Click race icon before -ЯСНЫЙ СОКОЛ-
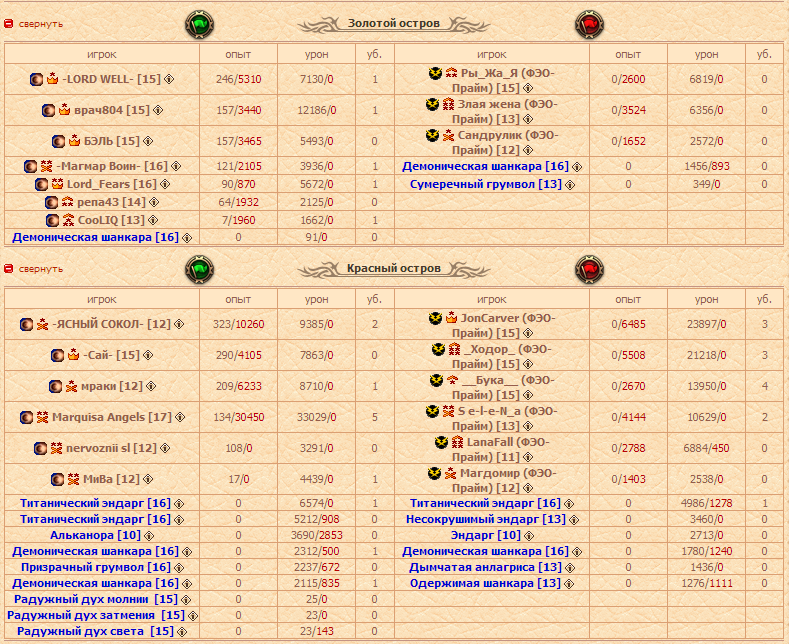This screenshot has width=789, height=644. point(27,325)
